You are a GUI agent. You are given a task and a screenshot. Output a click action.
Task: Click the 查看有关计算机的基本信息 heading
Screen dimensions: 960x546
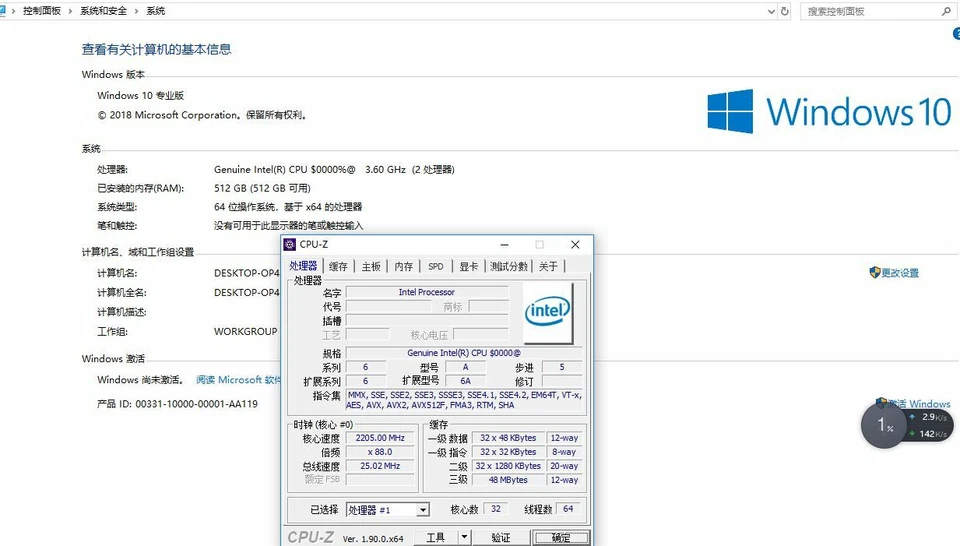(x=157, y=50)
